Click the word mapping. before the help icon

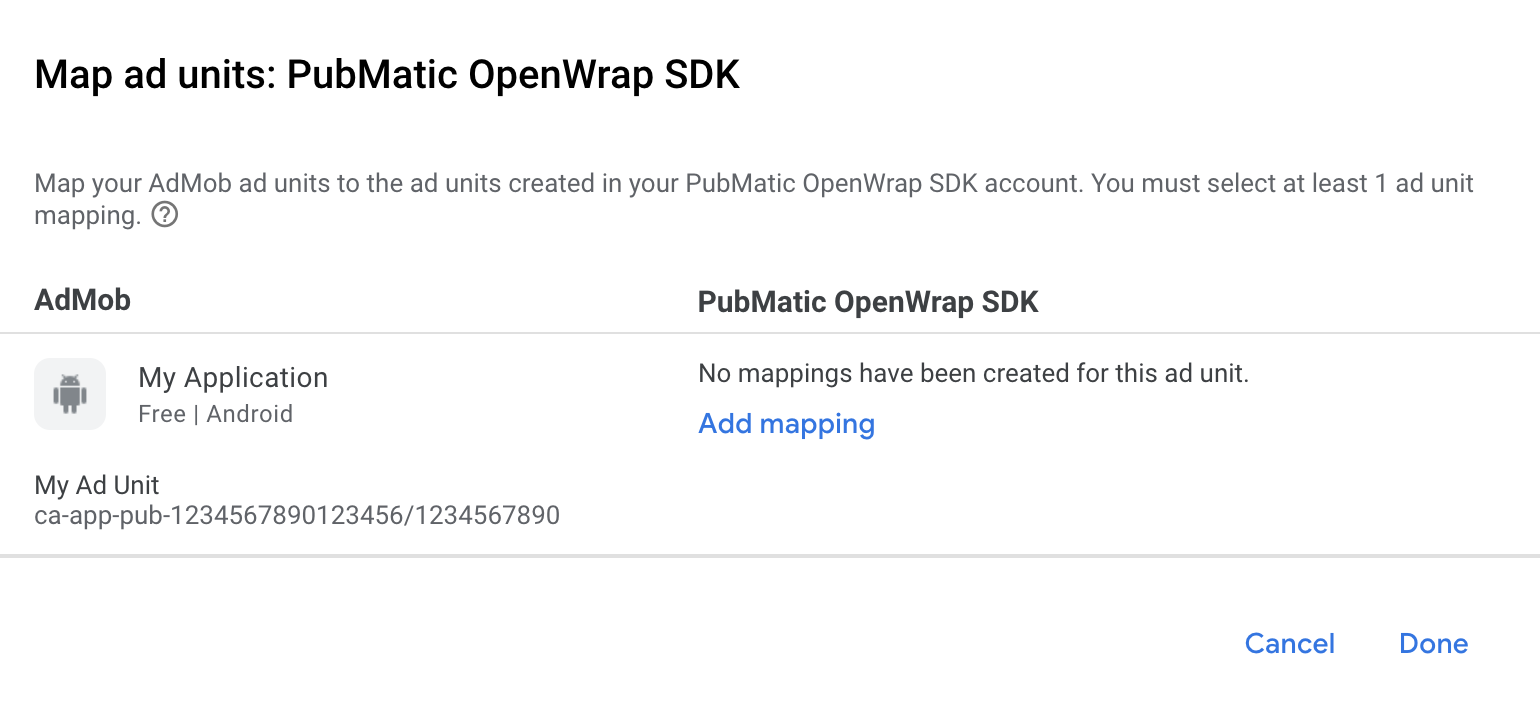(87, 215)
